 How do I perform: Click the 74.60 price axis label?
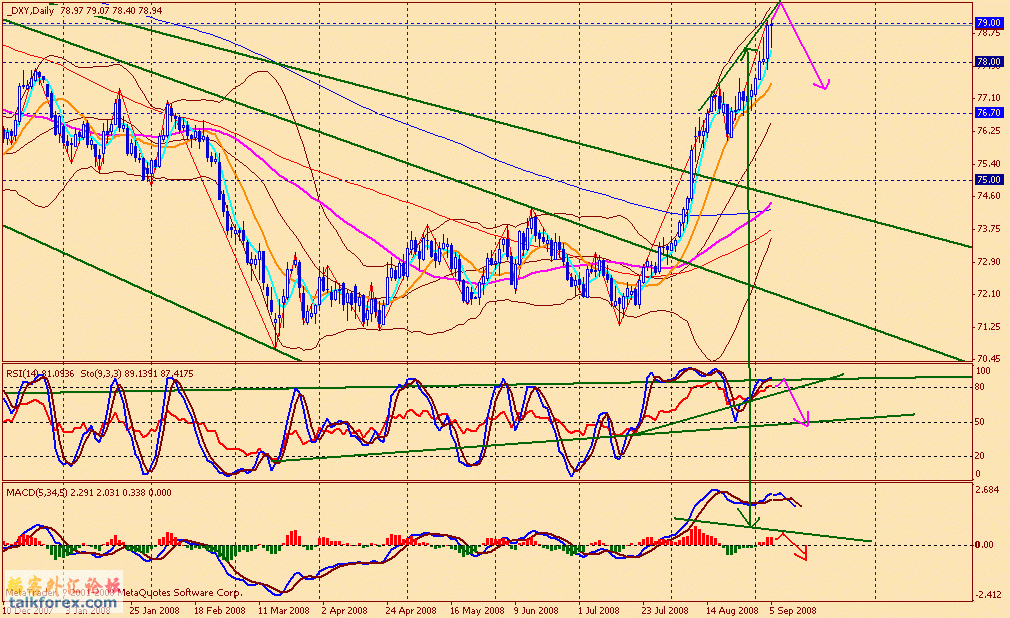[x=989, y=196]
